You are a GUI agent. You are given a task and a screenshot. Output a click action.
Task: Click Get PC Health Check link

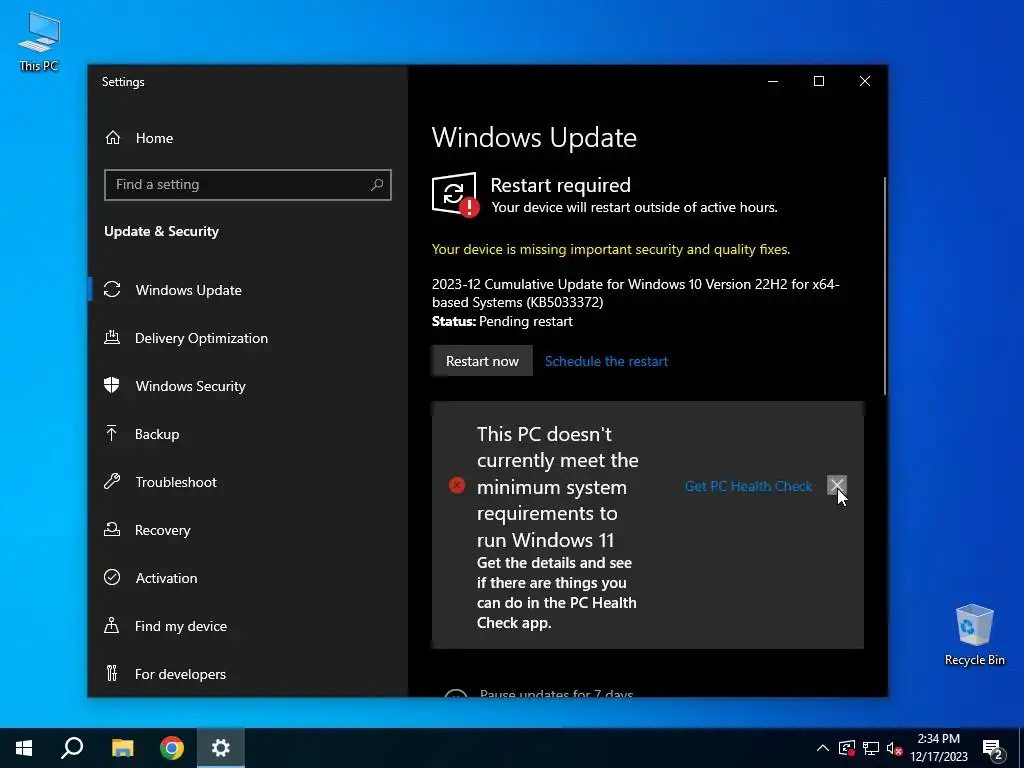748,486
